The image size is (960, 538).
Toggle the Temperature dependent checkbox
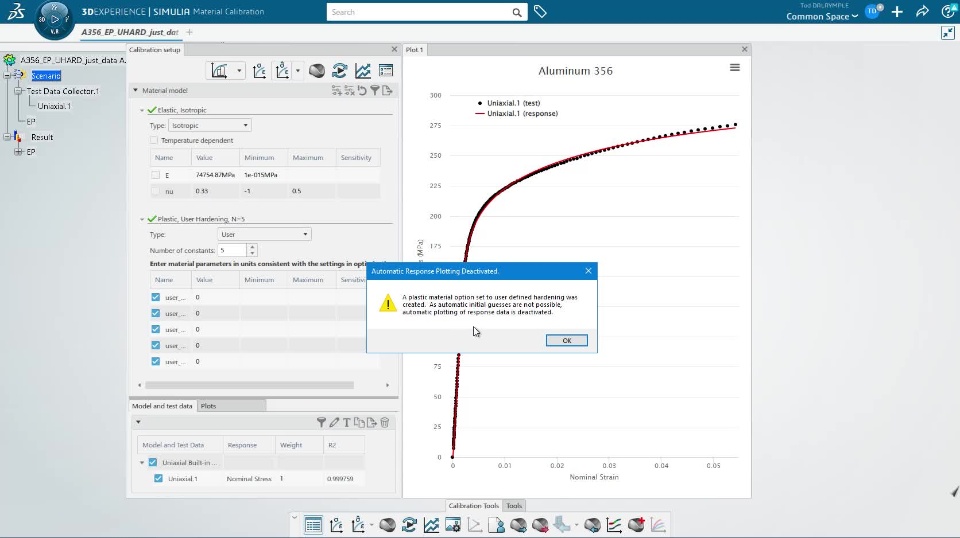(x=154, y=140)
